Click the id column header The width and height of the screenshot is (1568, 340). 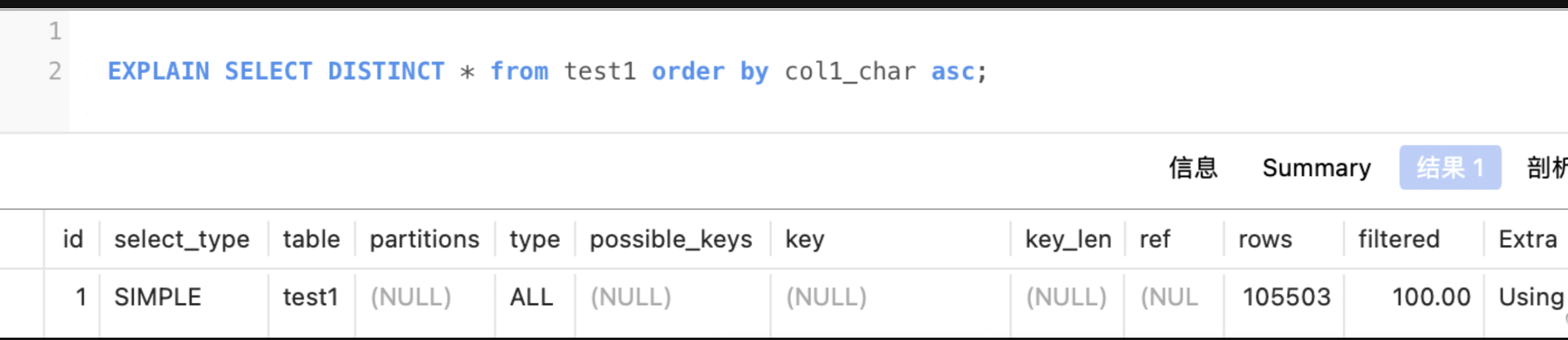[x=73, y=240]
